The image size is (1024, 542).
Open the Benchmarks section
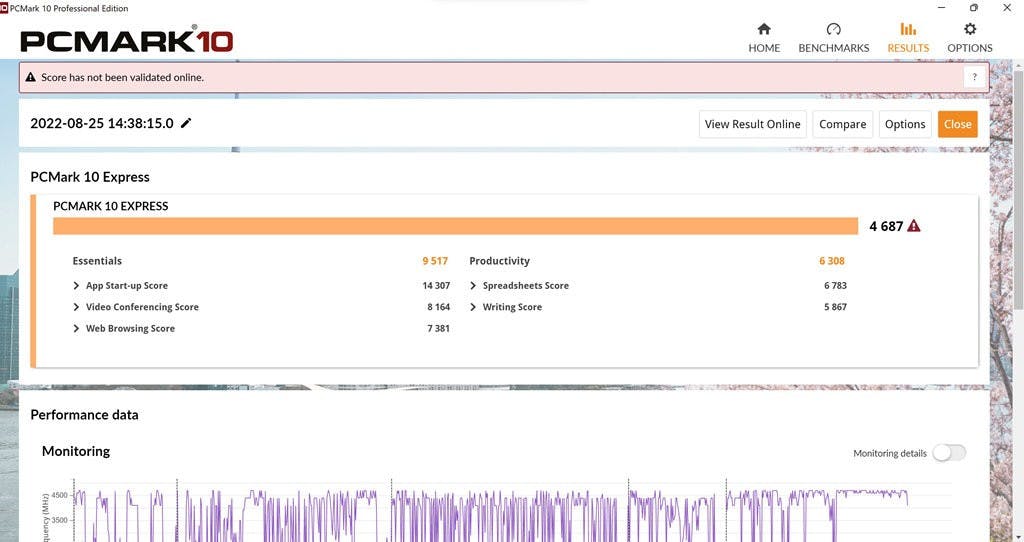pyautogui.click(x=833, y=38)
